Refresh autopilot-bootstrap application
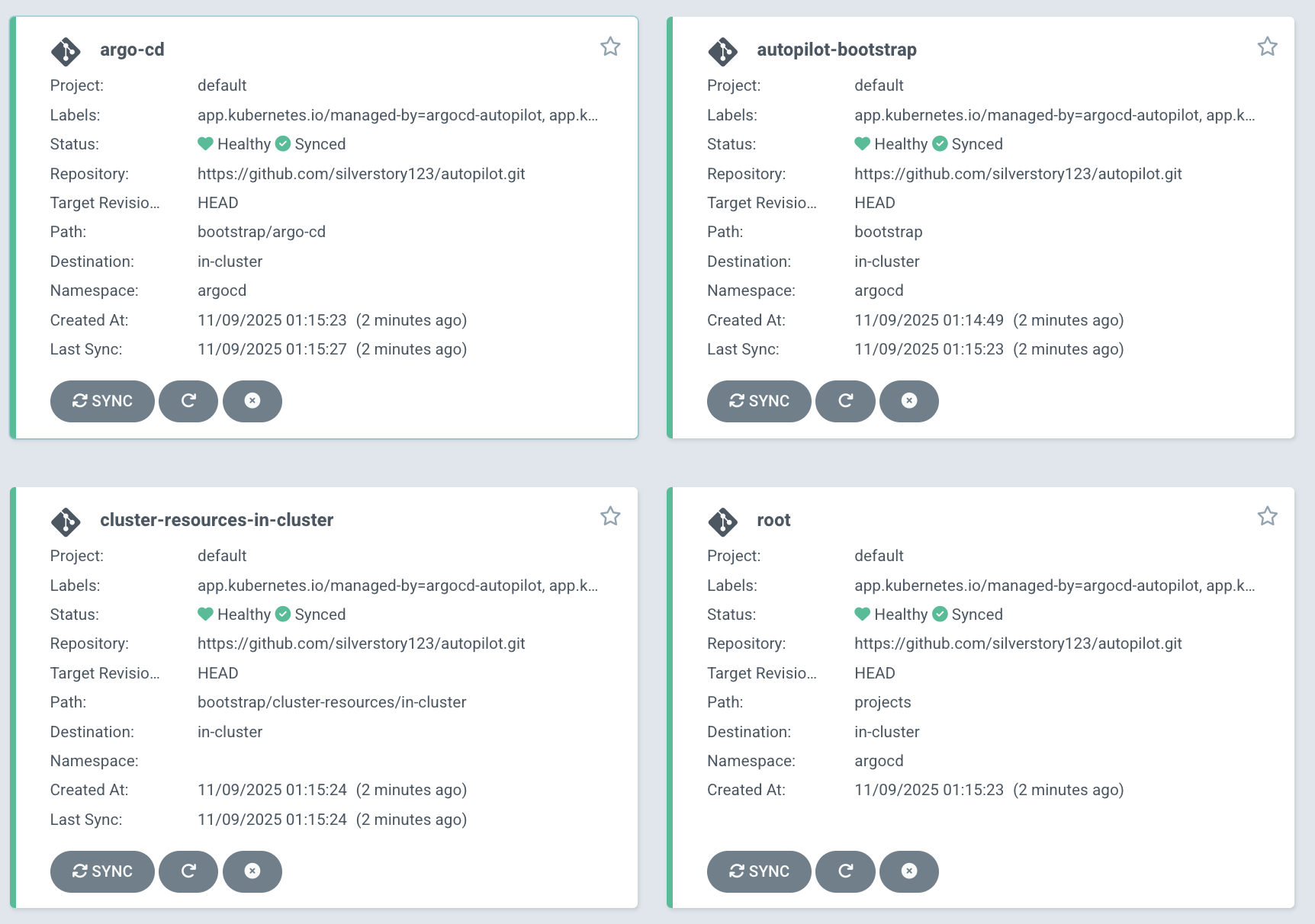Screen dimensions: 1315x924 point(845,401)
